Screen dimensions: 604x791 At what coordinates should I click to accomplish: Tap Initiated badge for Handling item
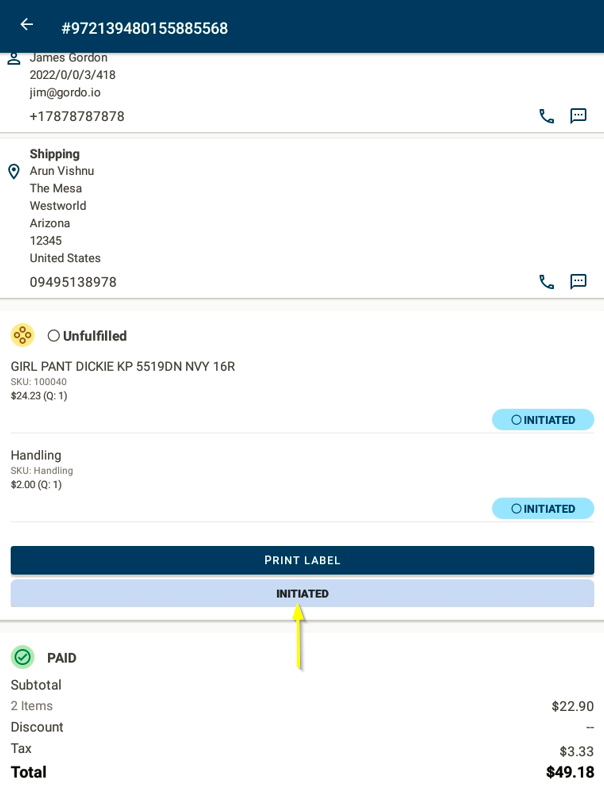[543, 509]
